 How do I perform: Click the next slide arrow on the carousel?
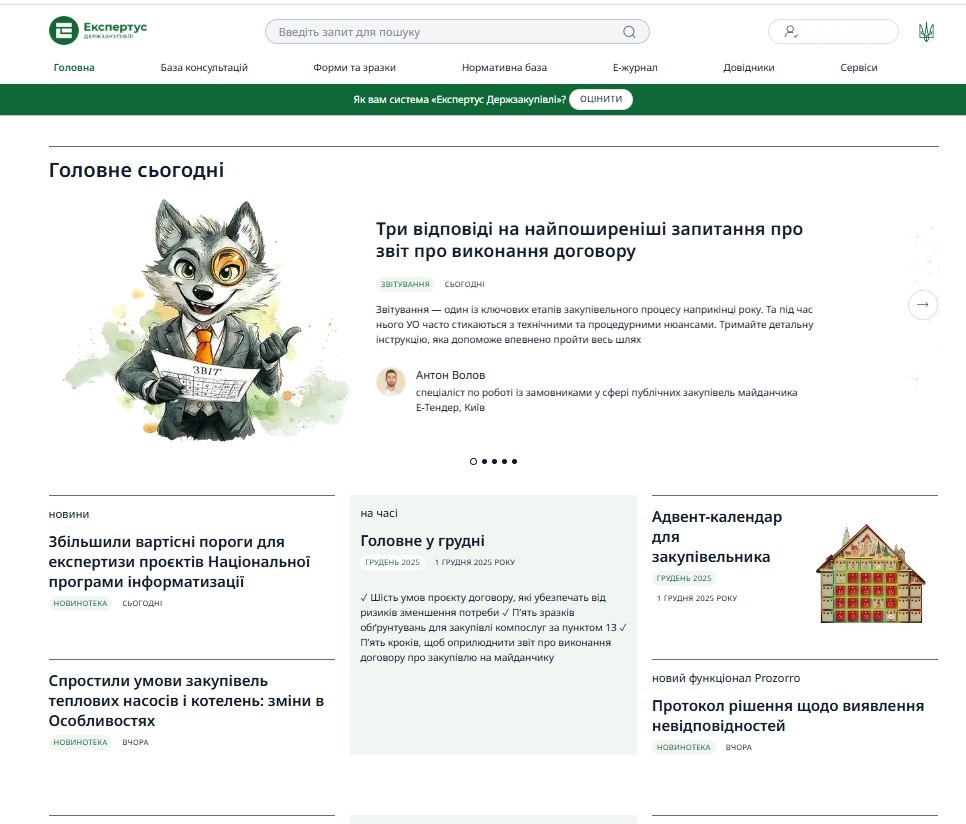coord(922,305)
